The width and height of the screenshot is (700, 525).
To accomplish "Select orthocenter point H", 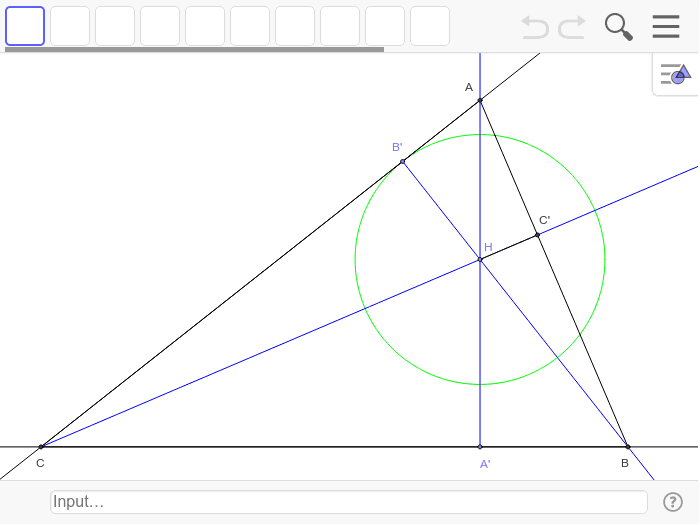I will 480,259.
